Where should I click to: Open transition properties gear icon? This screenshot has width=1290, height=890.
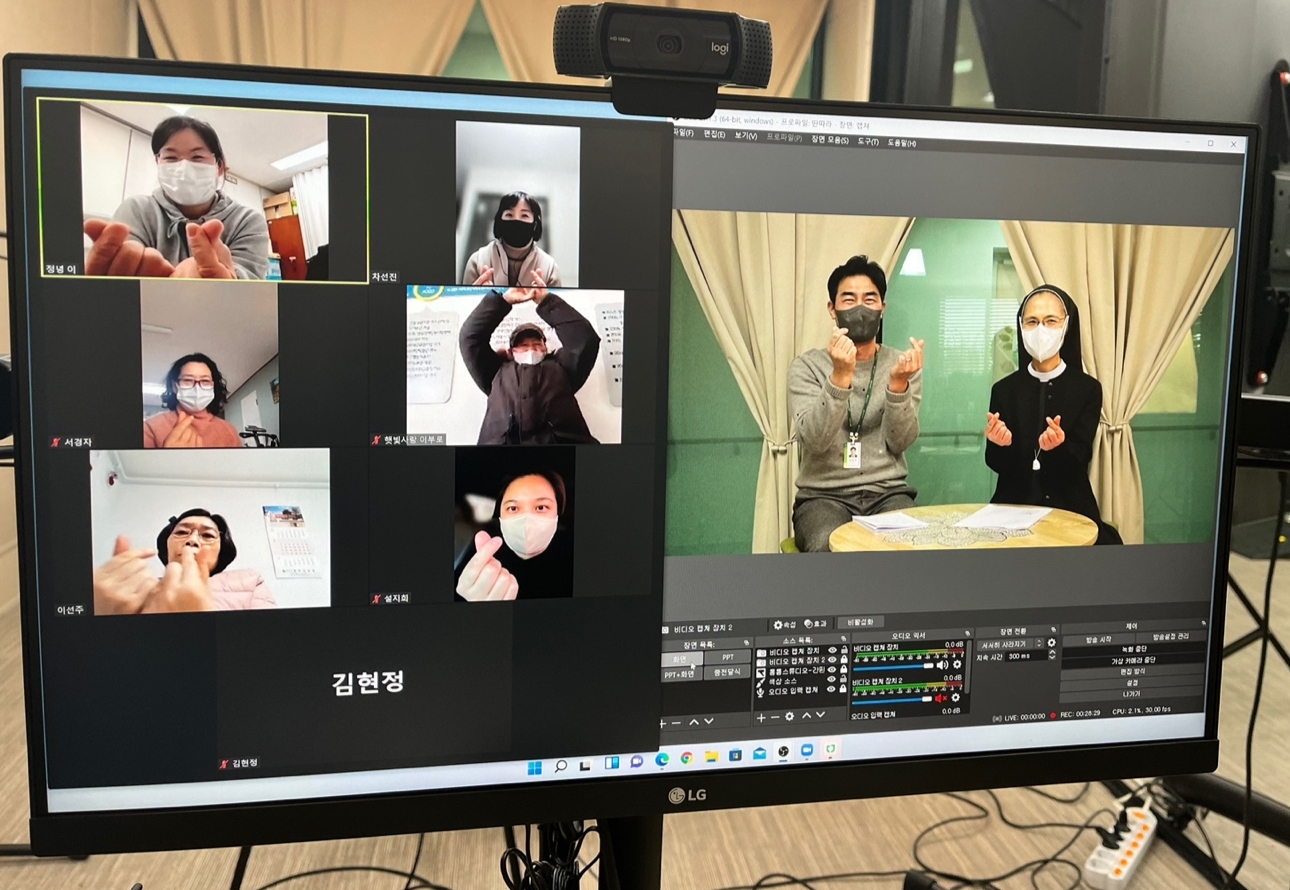click(x=1051, y=643)
